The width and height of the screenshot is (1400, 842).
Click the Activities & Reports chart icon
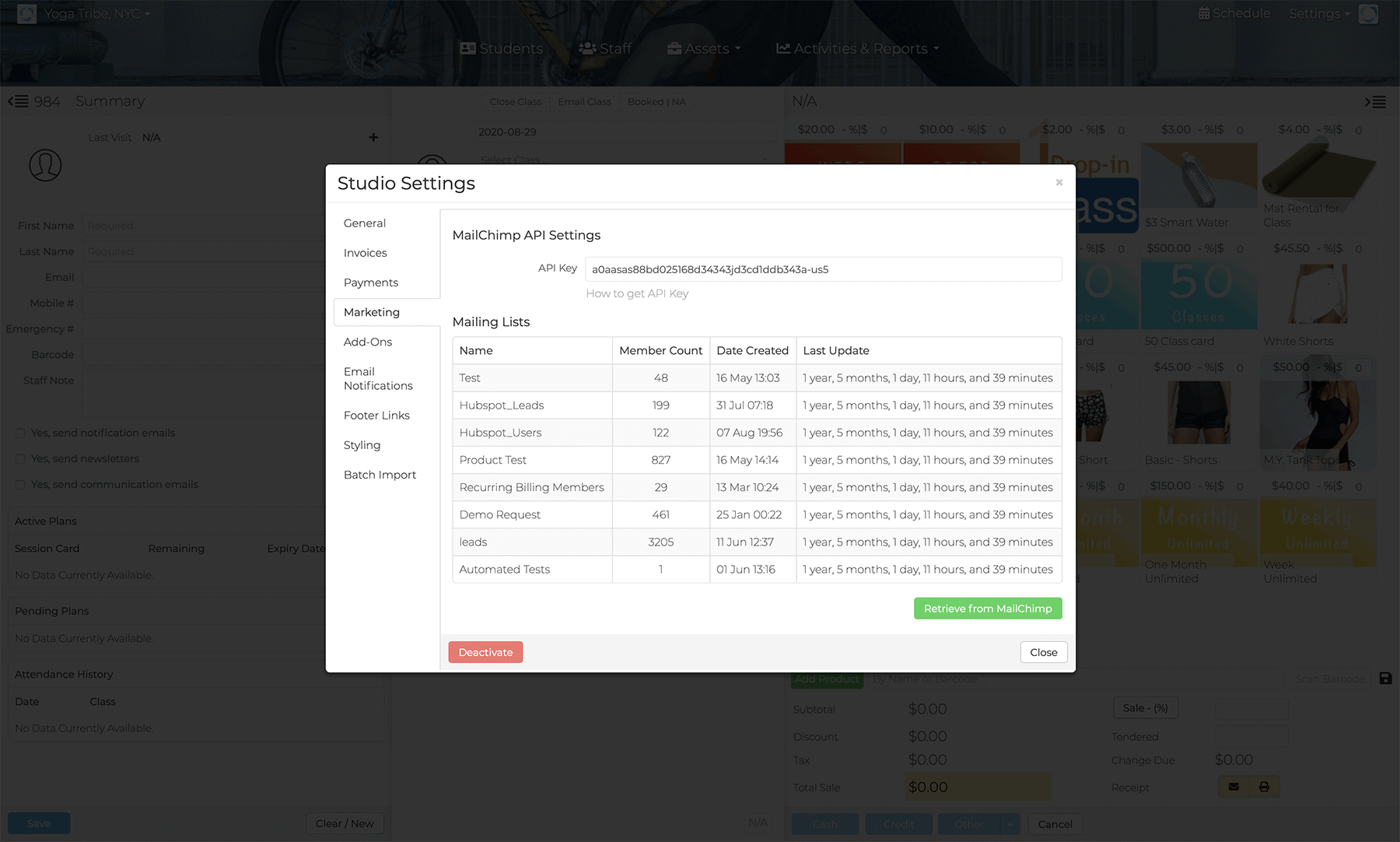coord(783,48)
